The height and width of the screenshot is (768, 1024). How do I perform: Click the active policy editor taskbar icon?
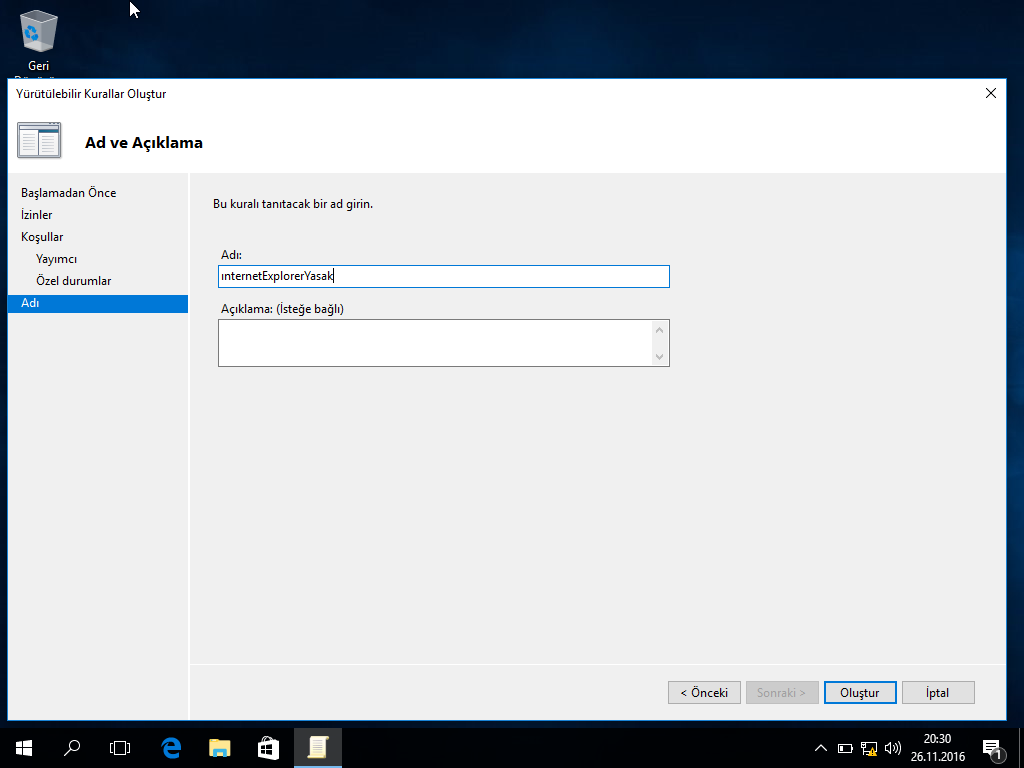coord(318,747)
